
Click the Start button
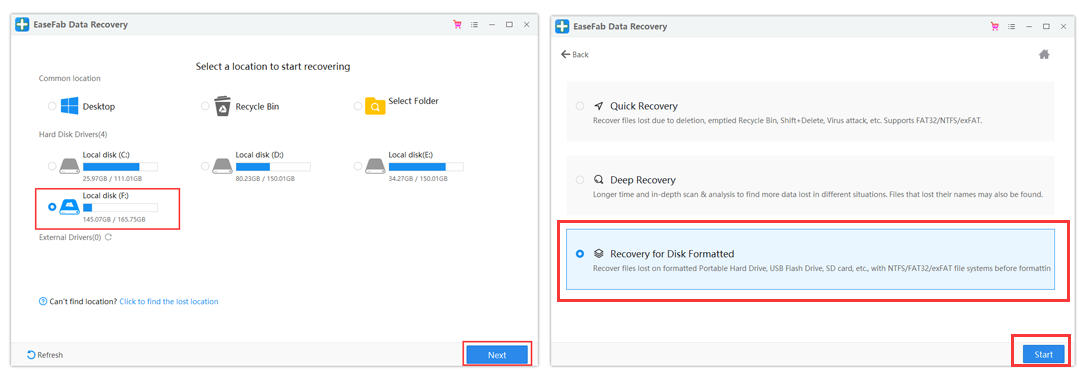(x=1043, y=355)
